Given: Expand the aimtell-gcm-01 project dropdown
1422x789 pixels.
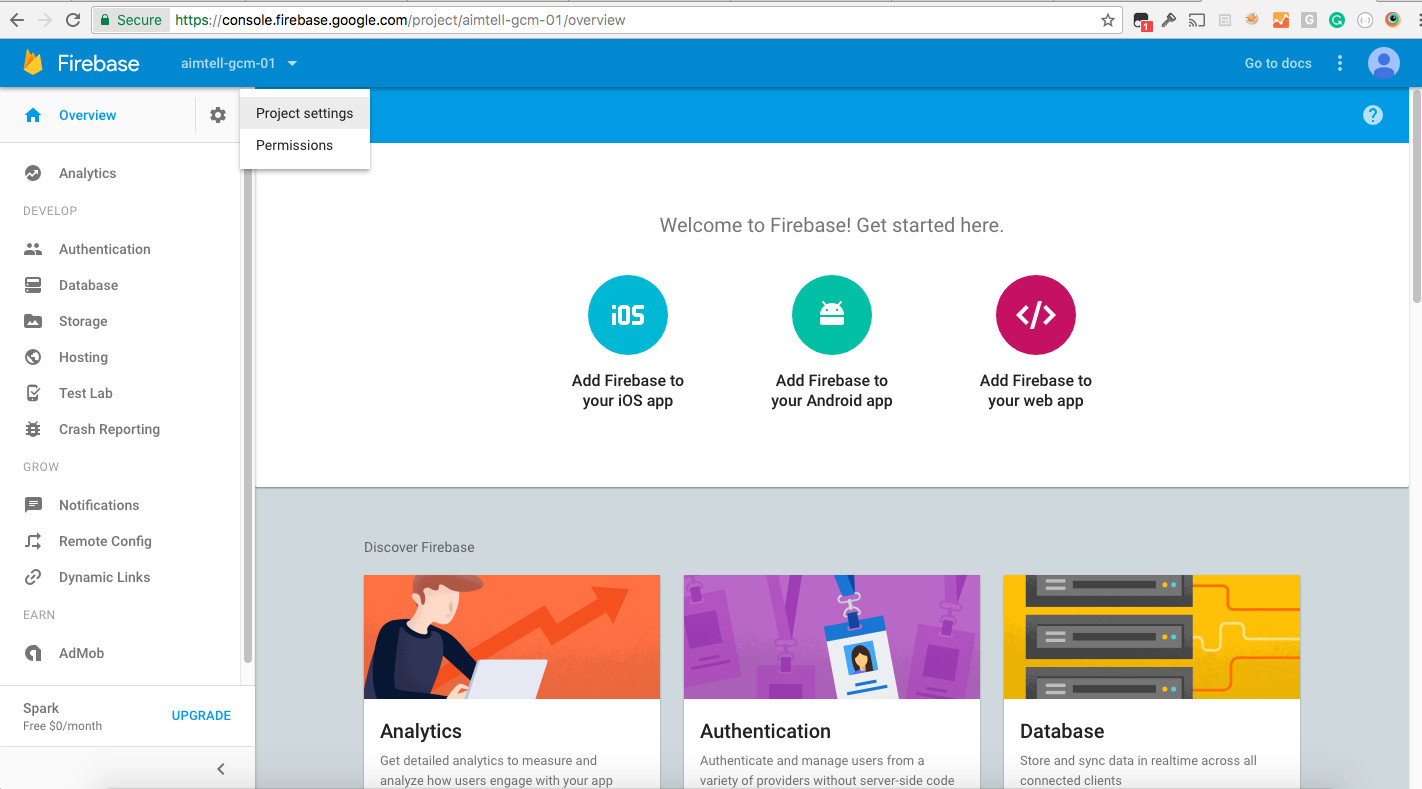Looking at the screenshot, I should (239, 63).
